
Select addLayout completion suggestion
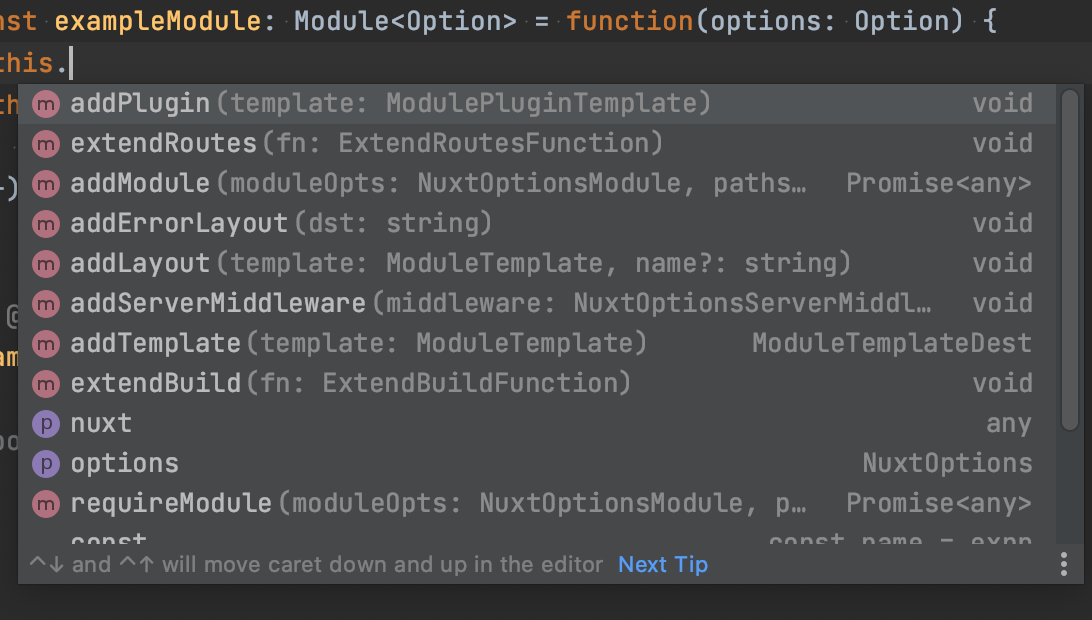[140, 264]
